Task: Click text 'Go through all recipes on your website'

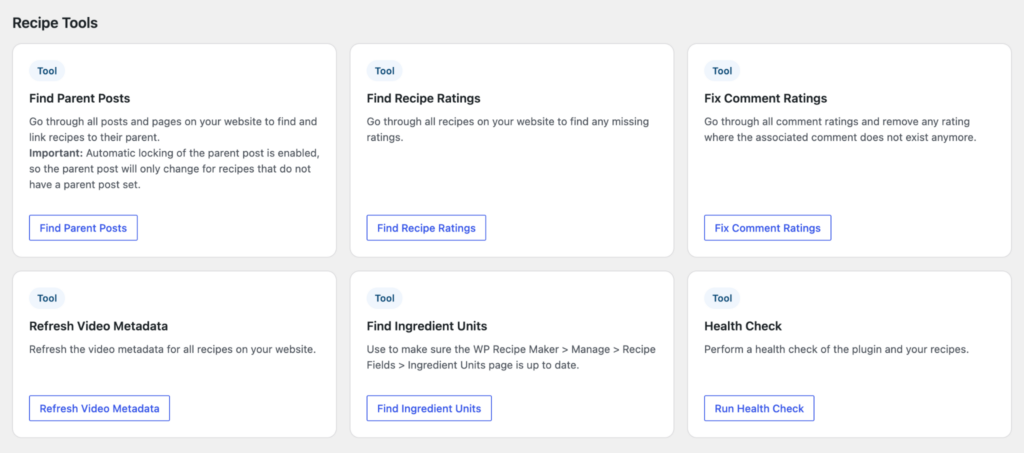Action: coord(460,121)
